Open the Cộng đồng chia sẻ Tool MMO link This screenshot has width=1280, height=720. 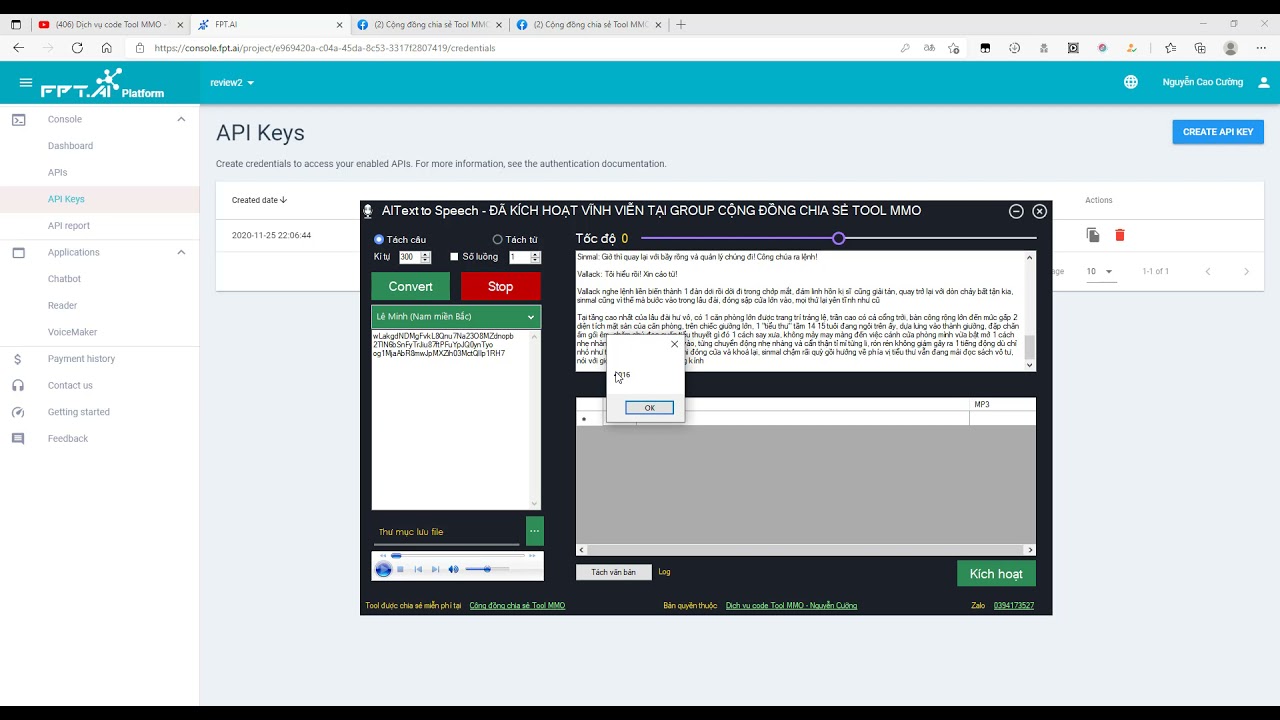point(517,605)
